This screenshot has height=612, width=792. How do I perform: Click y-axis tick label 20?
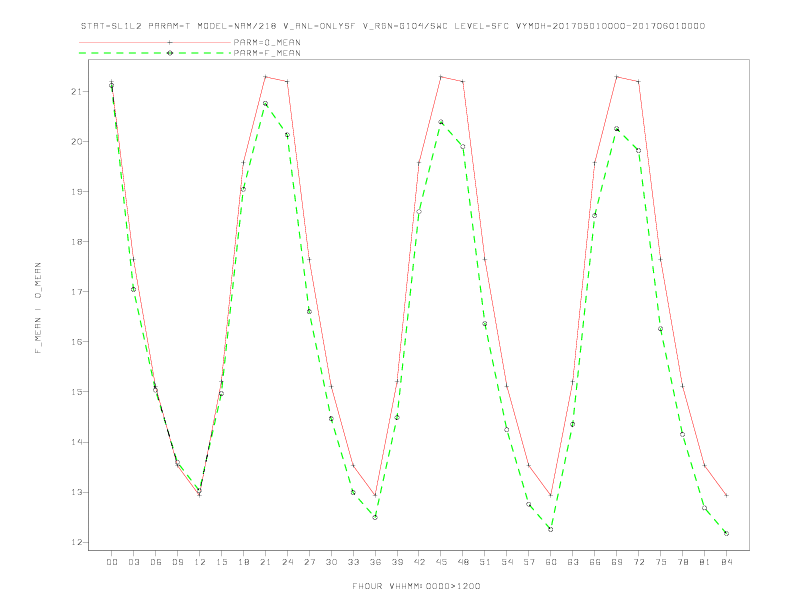coord(77,142)
